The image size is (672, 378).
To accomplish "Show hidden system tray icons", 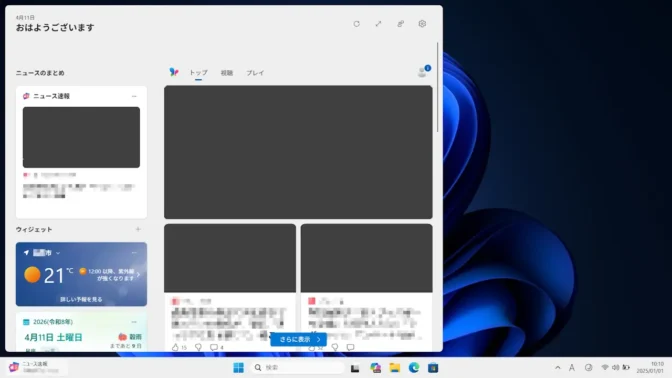I will point(558,368).
